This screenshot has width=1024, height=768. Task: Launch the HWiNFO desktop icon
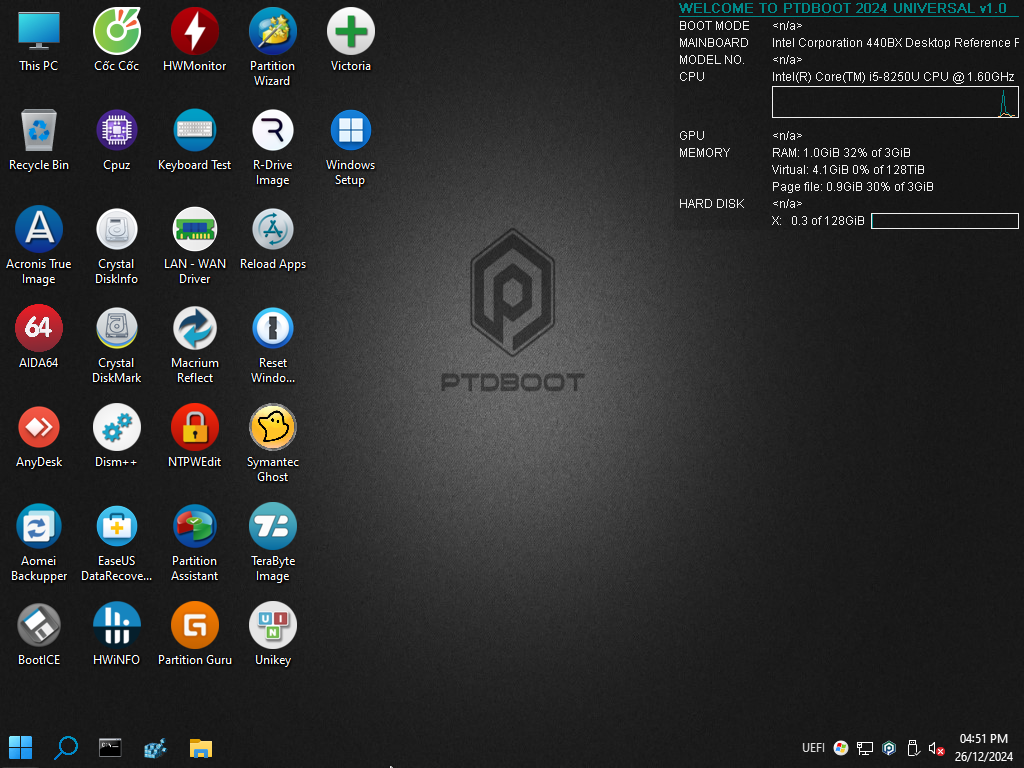116,634
